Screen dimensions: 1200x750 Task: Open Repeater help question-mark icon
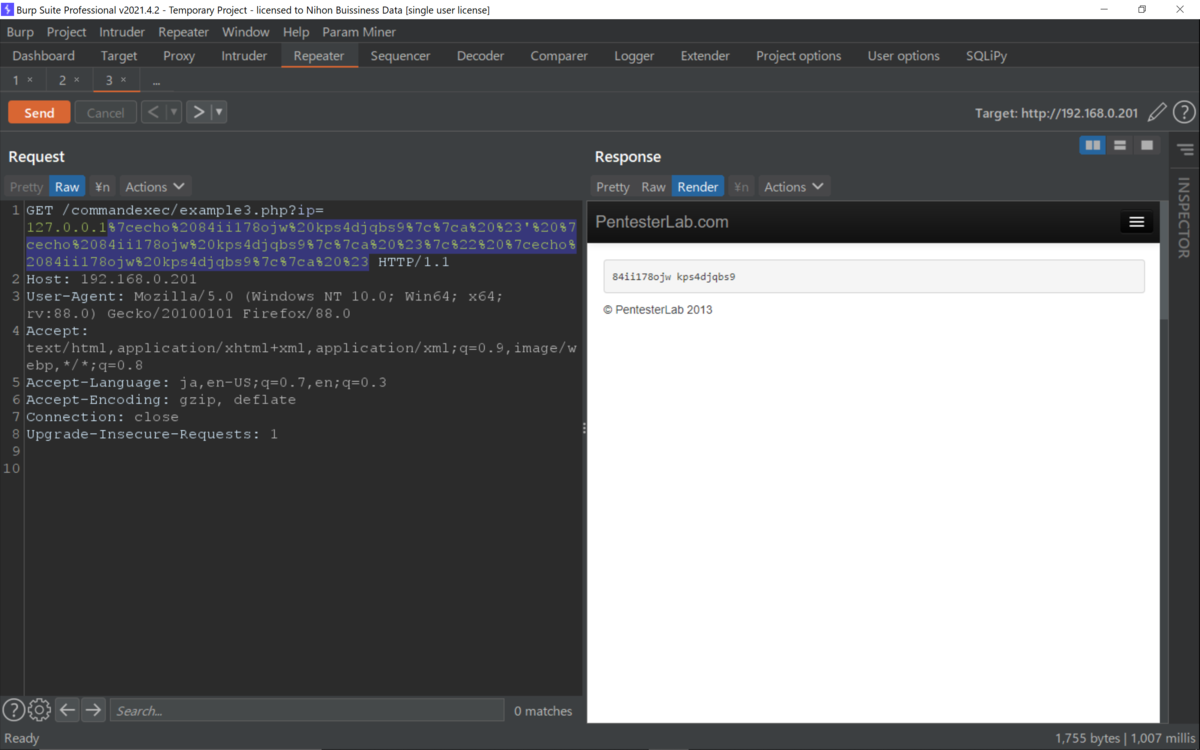[1184, 113]
